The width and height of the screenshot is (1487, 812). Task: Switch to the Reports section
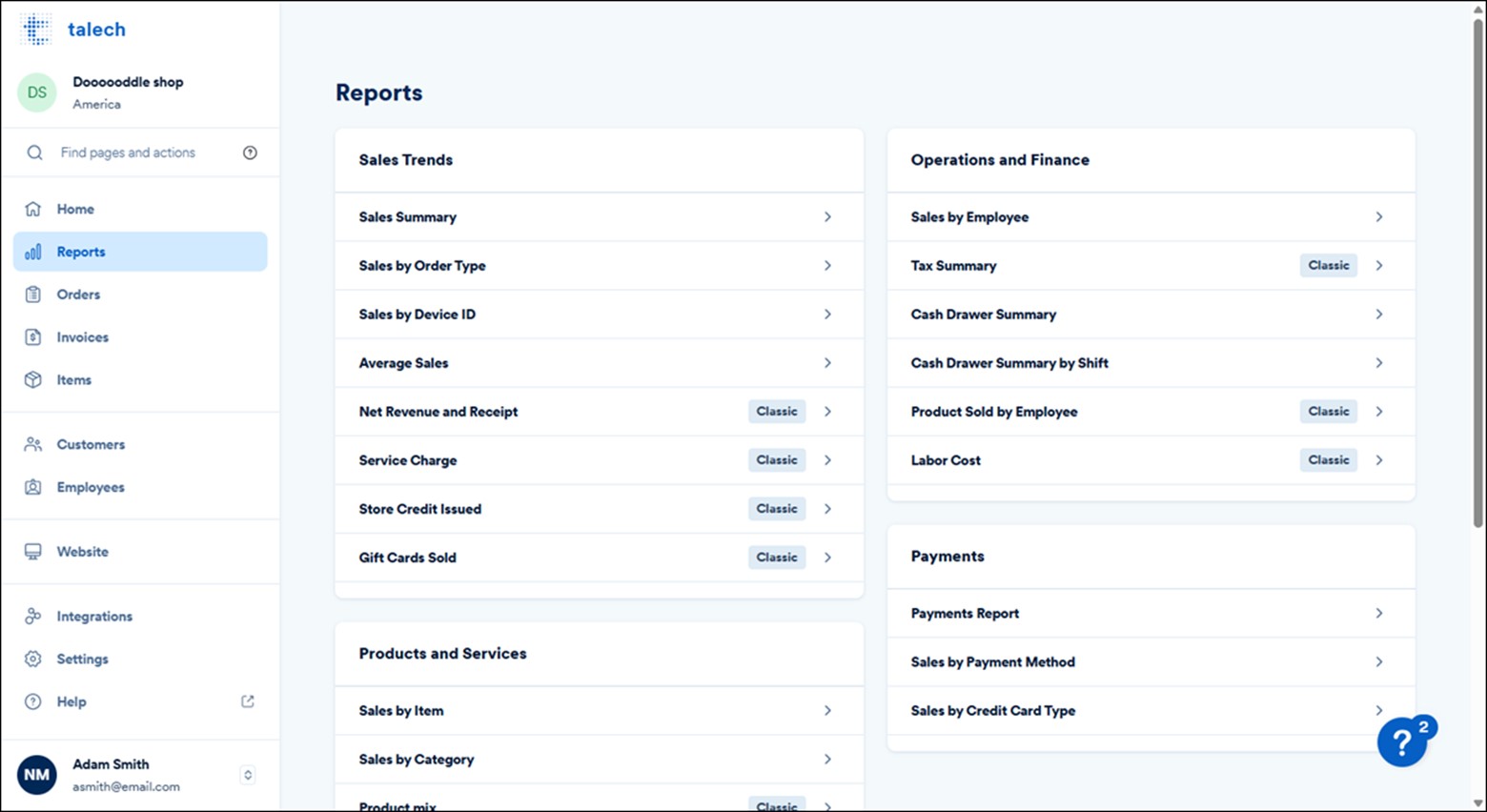point(81,251)
